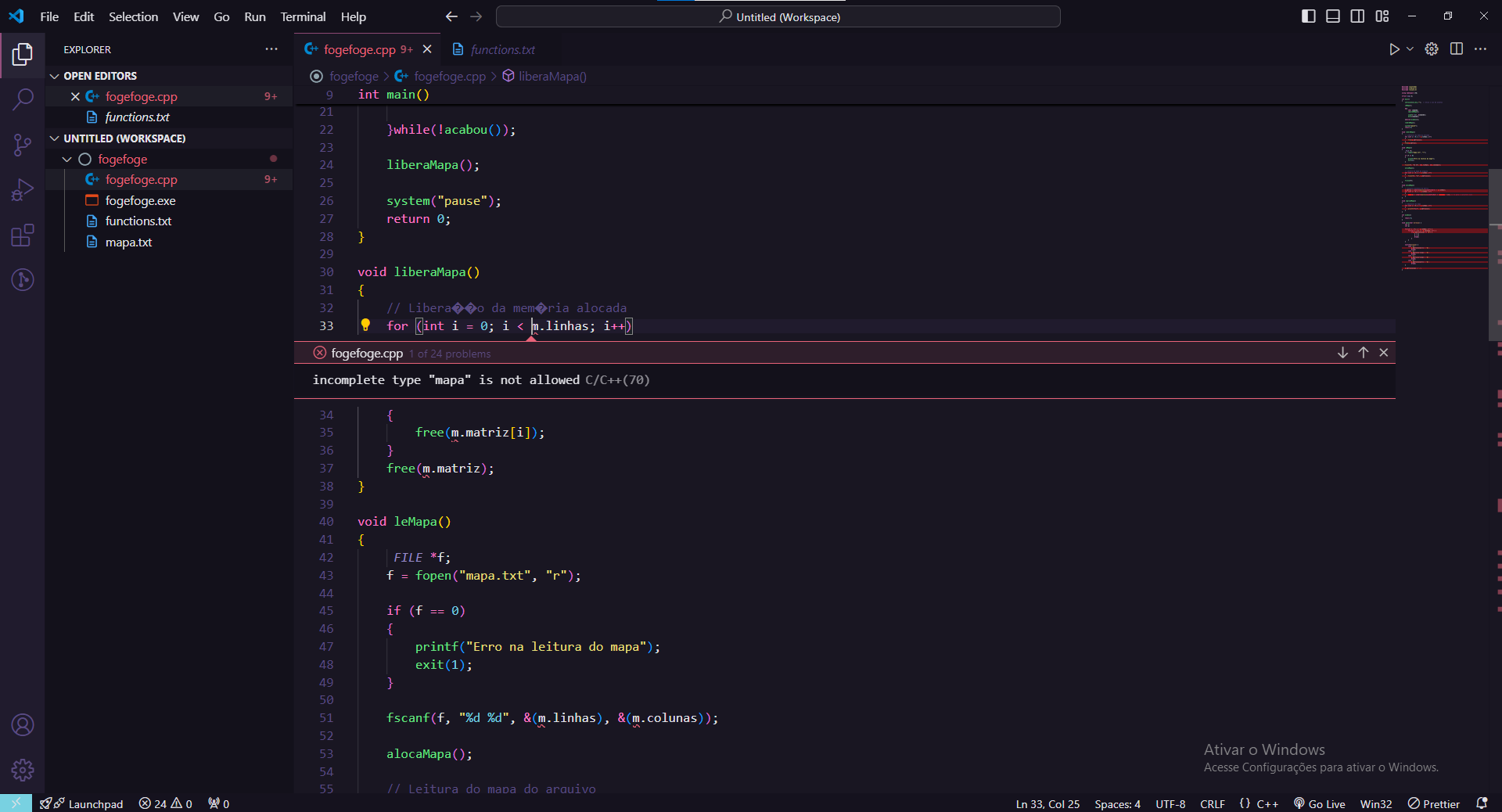The height and width of the screenshot is (812, 1502).
Task: Open the File menu
Action: [x=49, y=16]
